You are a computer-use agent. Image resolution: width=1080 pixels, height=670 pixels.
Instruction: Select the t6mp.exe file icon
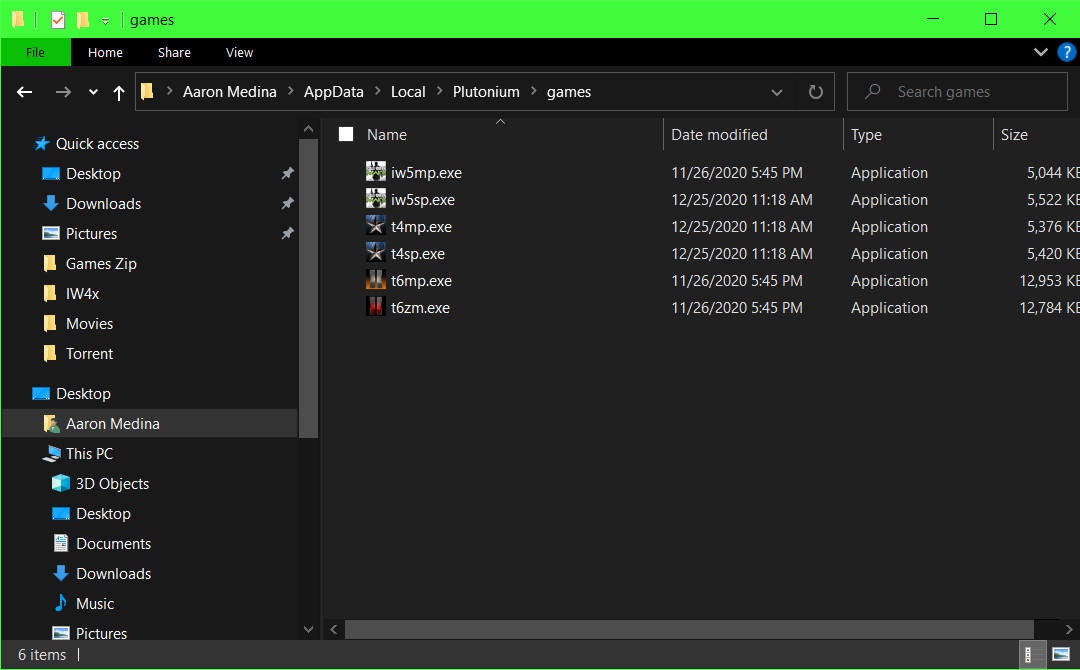click(x=375, y=280)
